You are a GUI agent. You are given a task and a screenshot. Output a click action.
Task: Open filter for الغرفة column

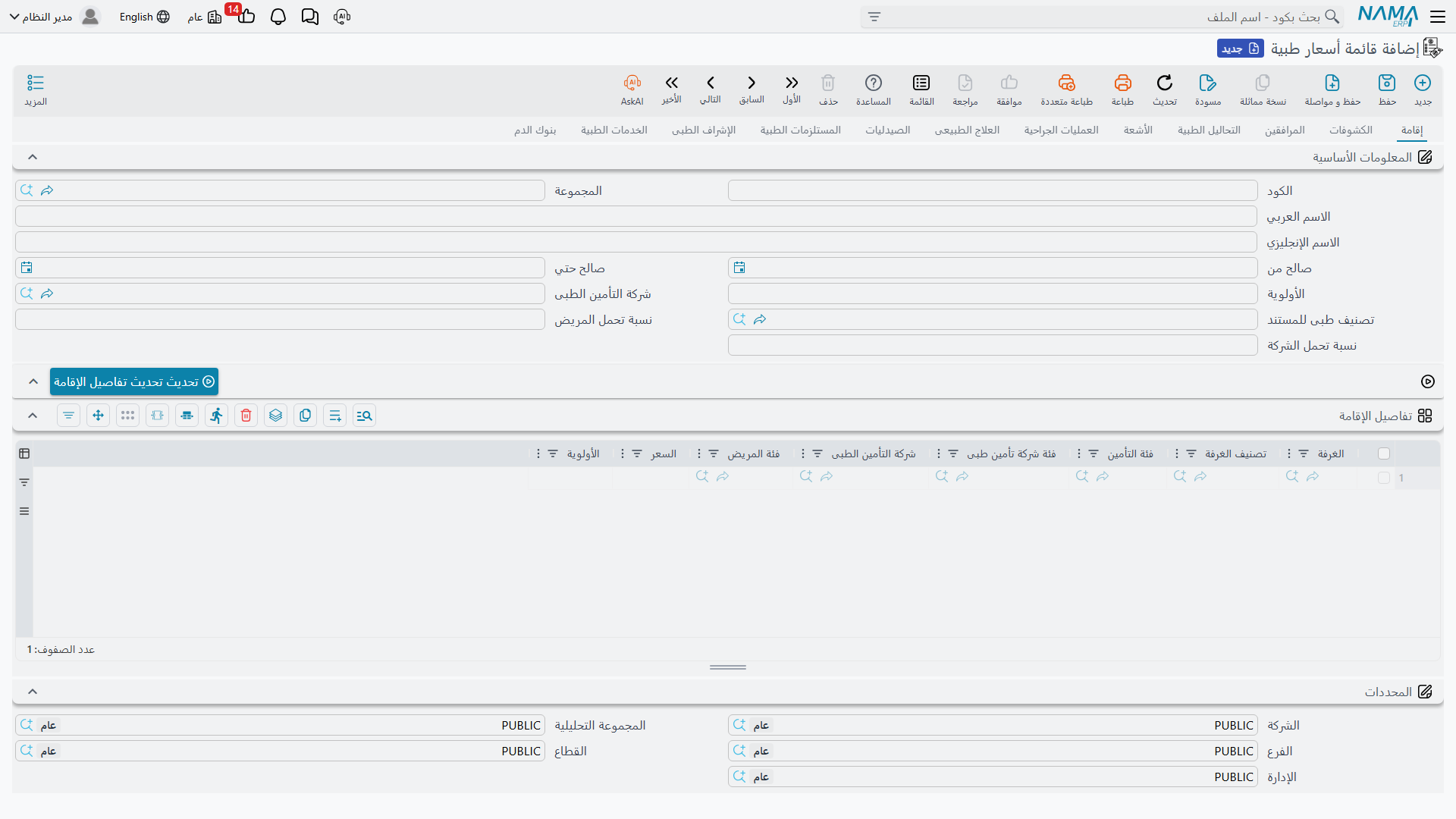[x=1304, y=453]
